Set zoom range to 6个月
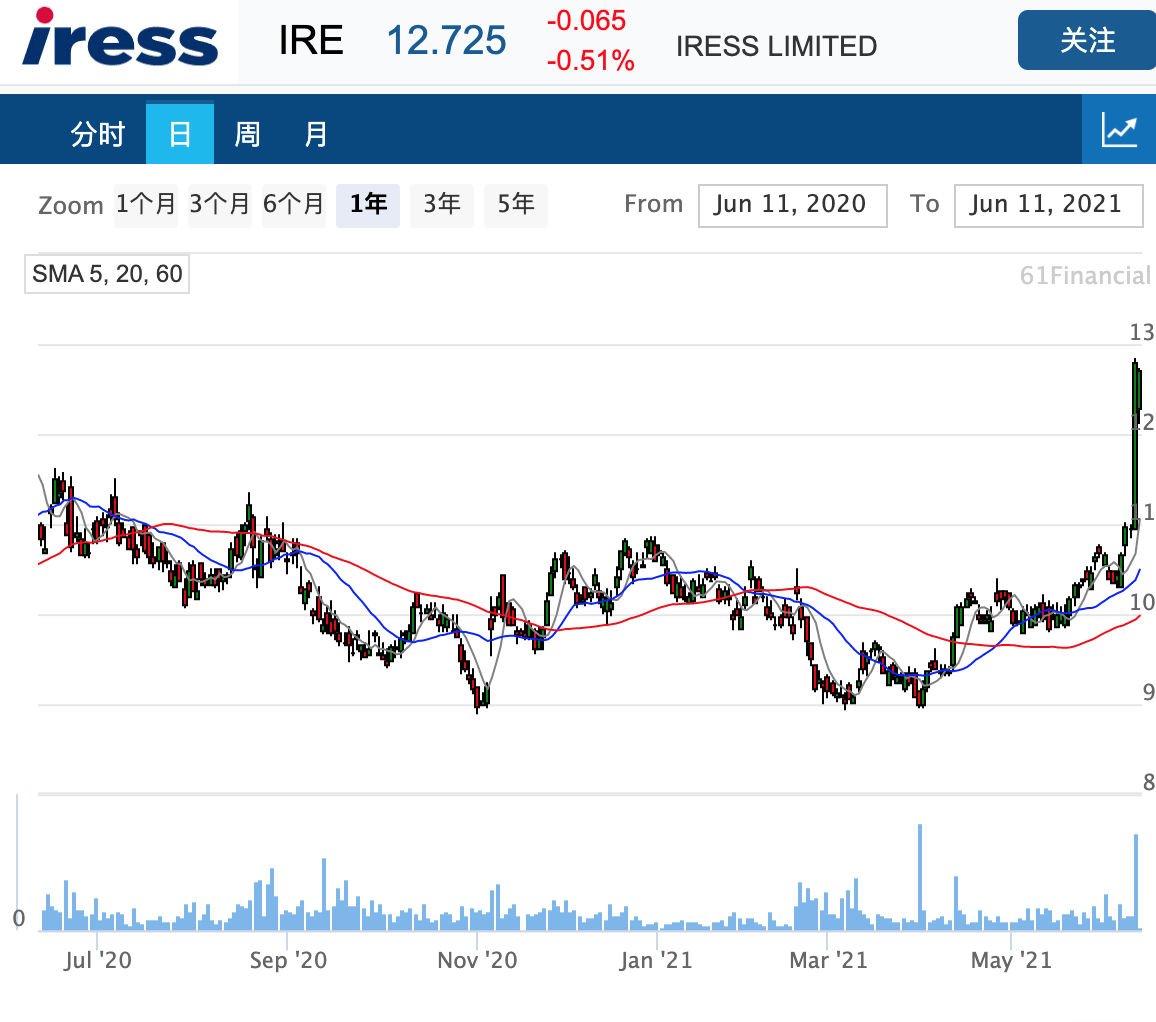The width and height of the screenshot is (1156, 1022). coord(293,205)
